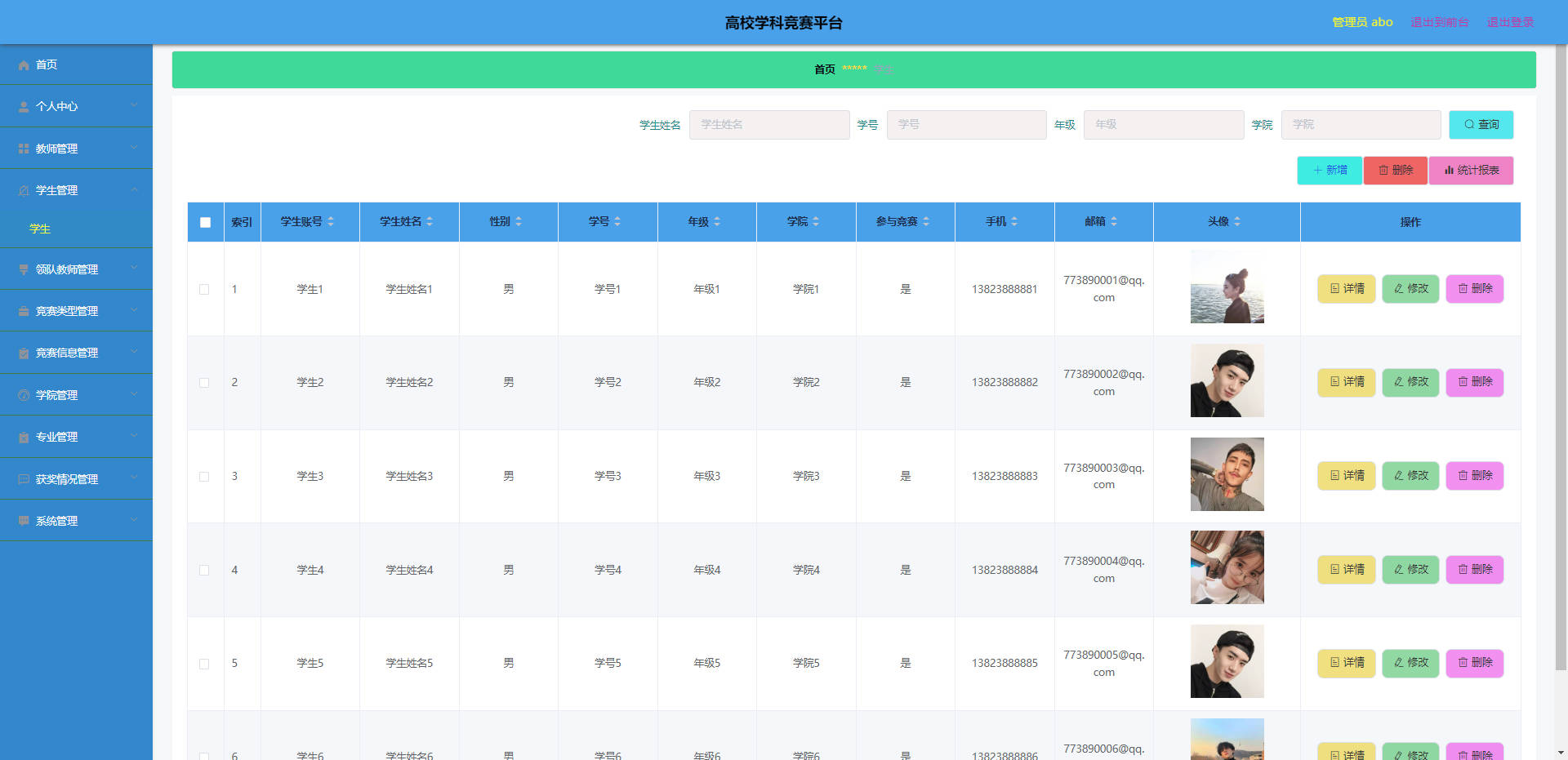Open the 首页 sidebar menu item

(x=76, y=64)
